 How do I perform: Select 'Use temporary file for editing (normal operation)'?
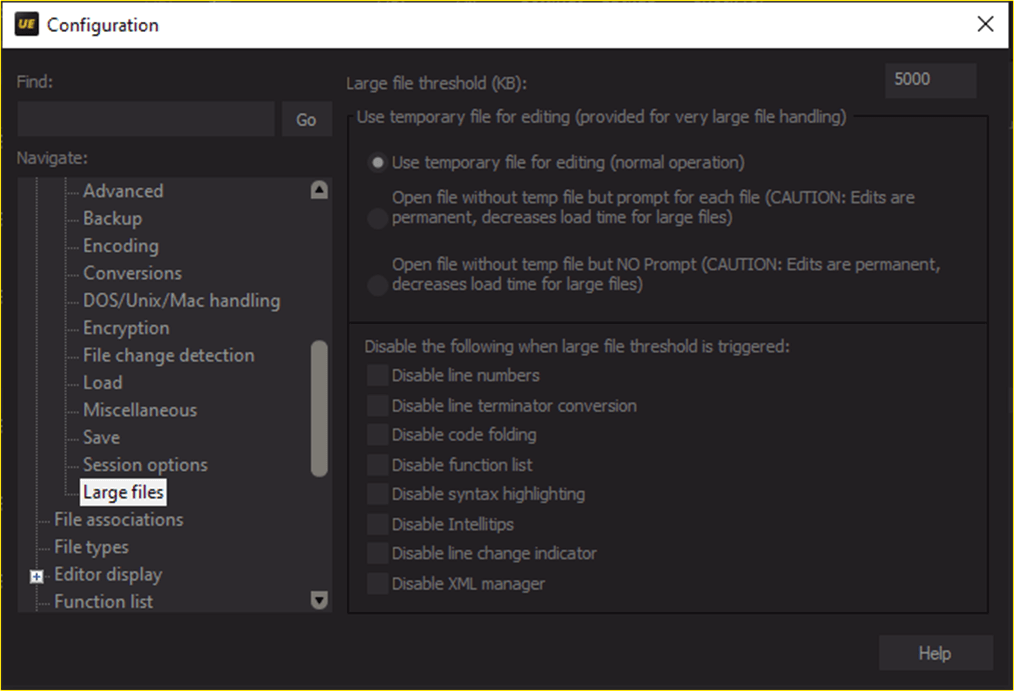(x=377, y=162)
